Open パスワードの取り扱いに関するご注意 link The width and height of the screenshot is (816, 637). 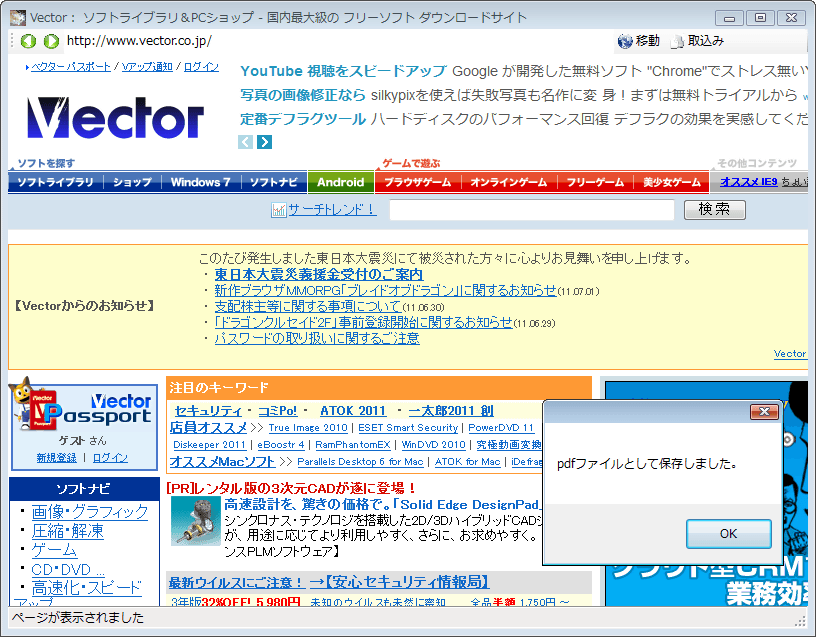[317, 339]
